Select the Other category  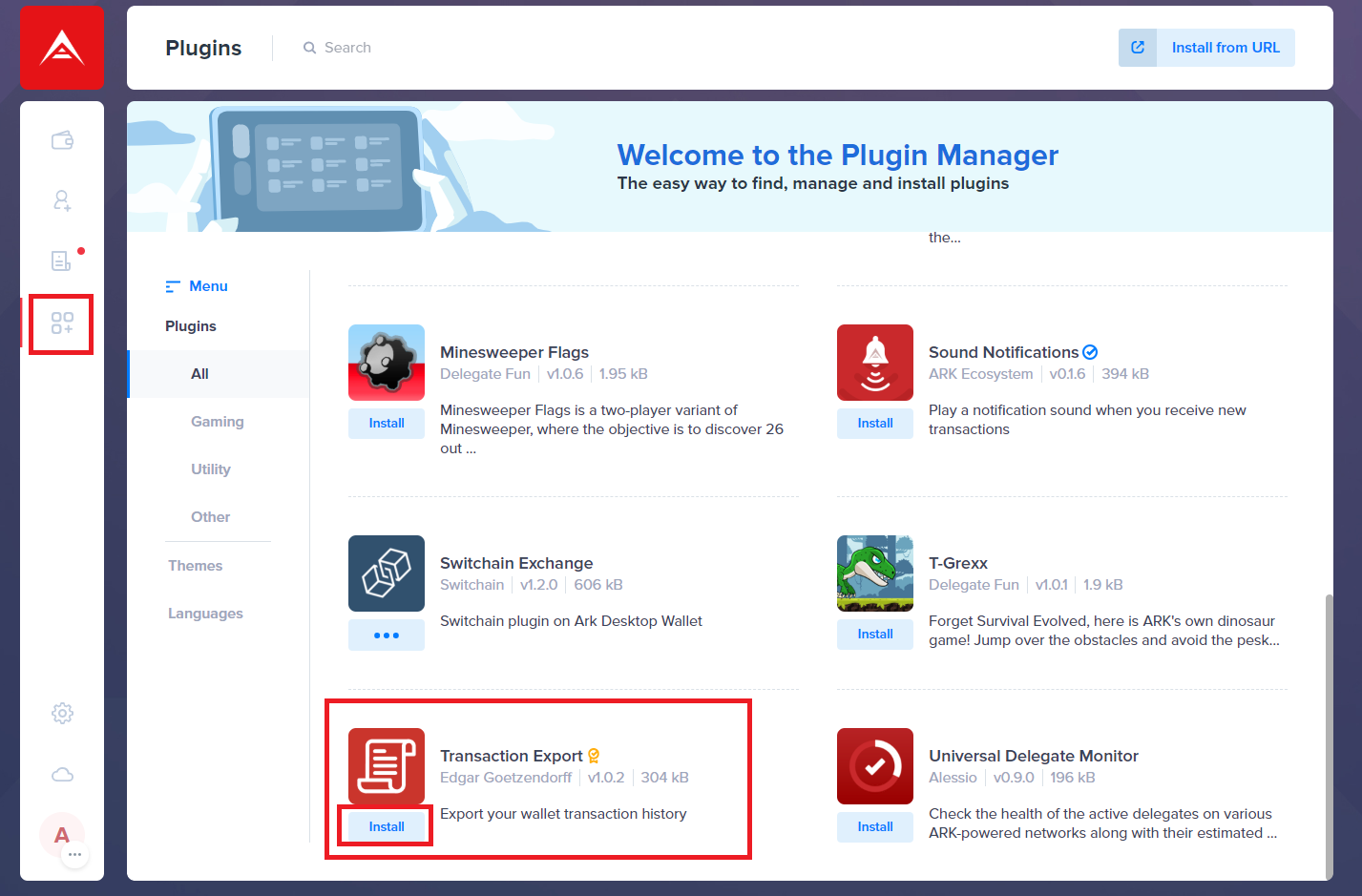(211, 517)
